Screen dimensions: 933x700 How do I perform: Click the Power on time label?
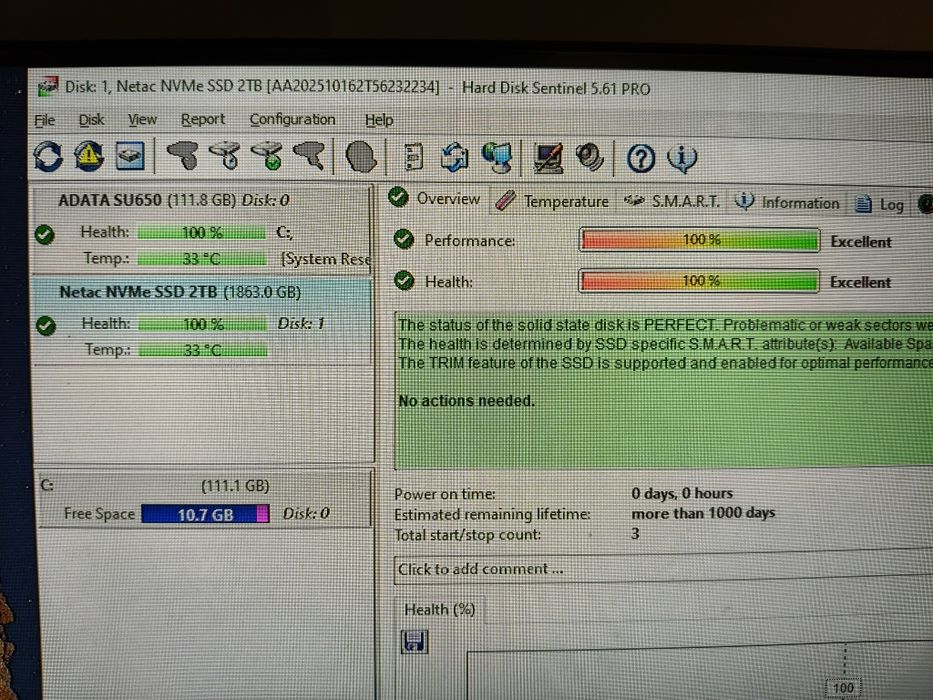point(444,494)
